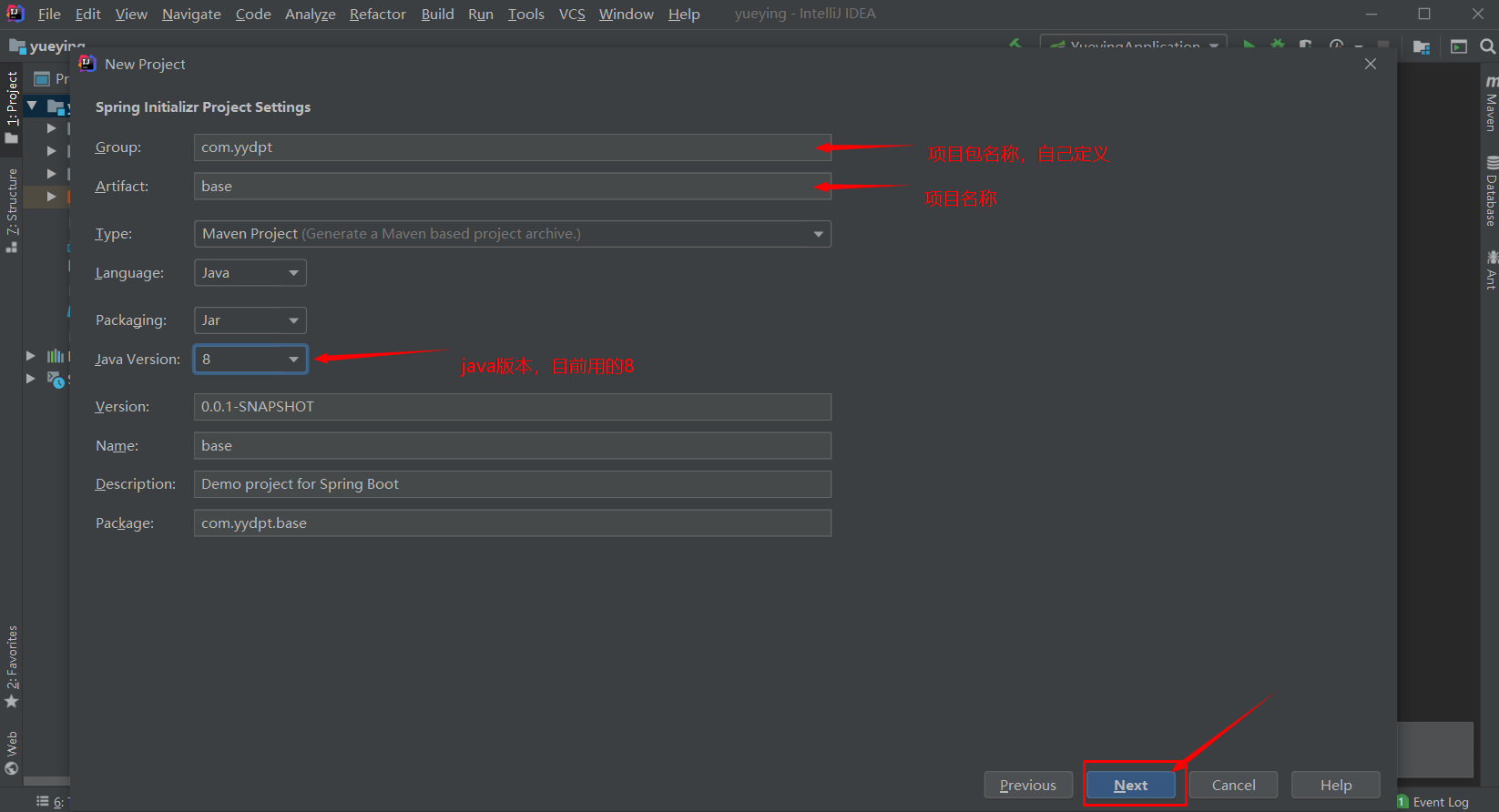Open the Database tool window tab
This screenshot has width=1499, height=812.
point(1491,191)
